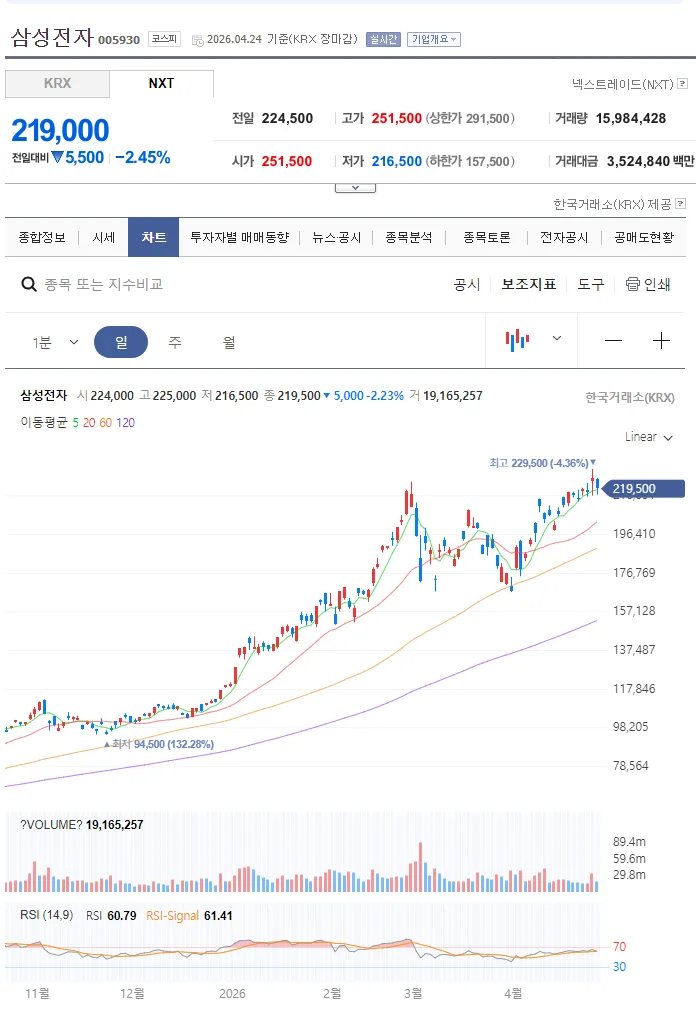This screenshot has width=696, height=1028.
Task: Click the 삼성전자 stock title
Action: pos(52,37)
